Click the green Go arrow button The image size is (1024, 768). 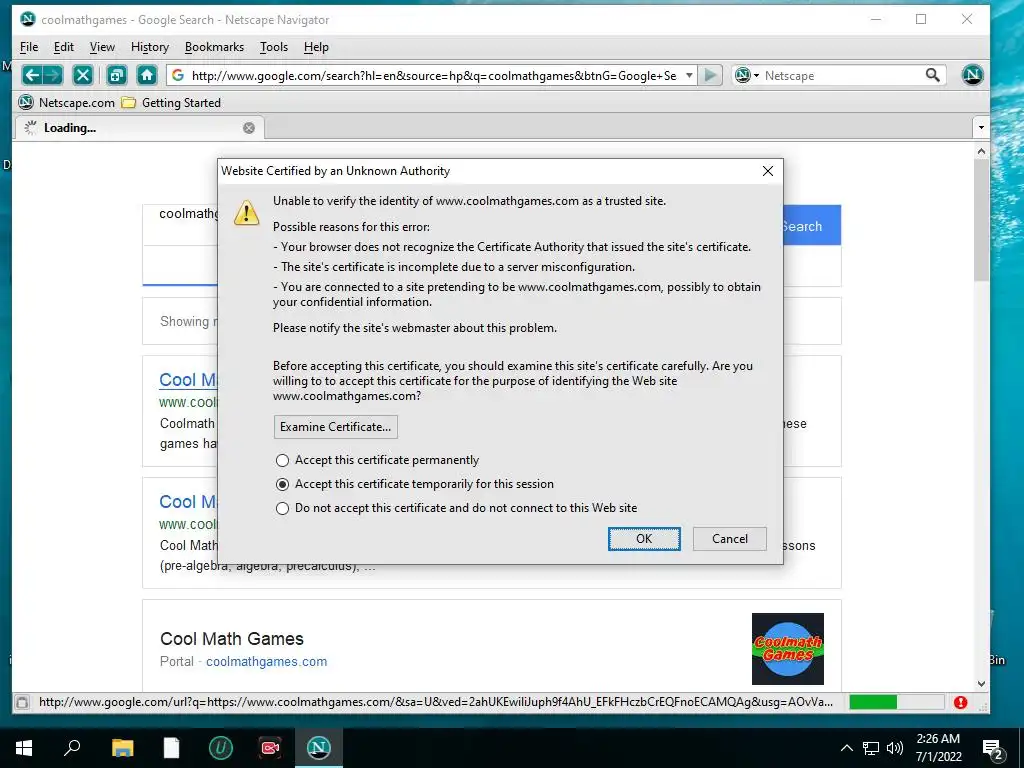pyautogui.click(x=710, y=75)
